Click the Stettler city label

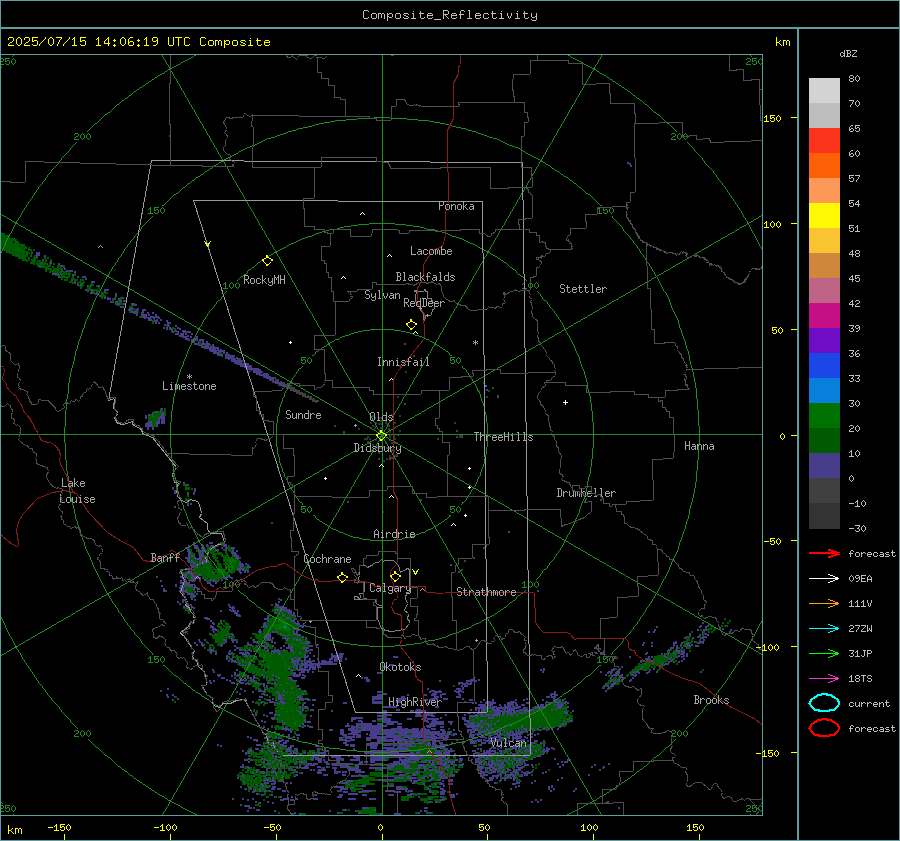[583, 289]
